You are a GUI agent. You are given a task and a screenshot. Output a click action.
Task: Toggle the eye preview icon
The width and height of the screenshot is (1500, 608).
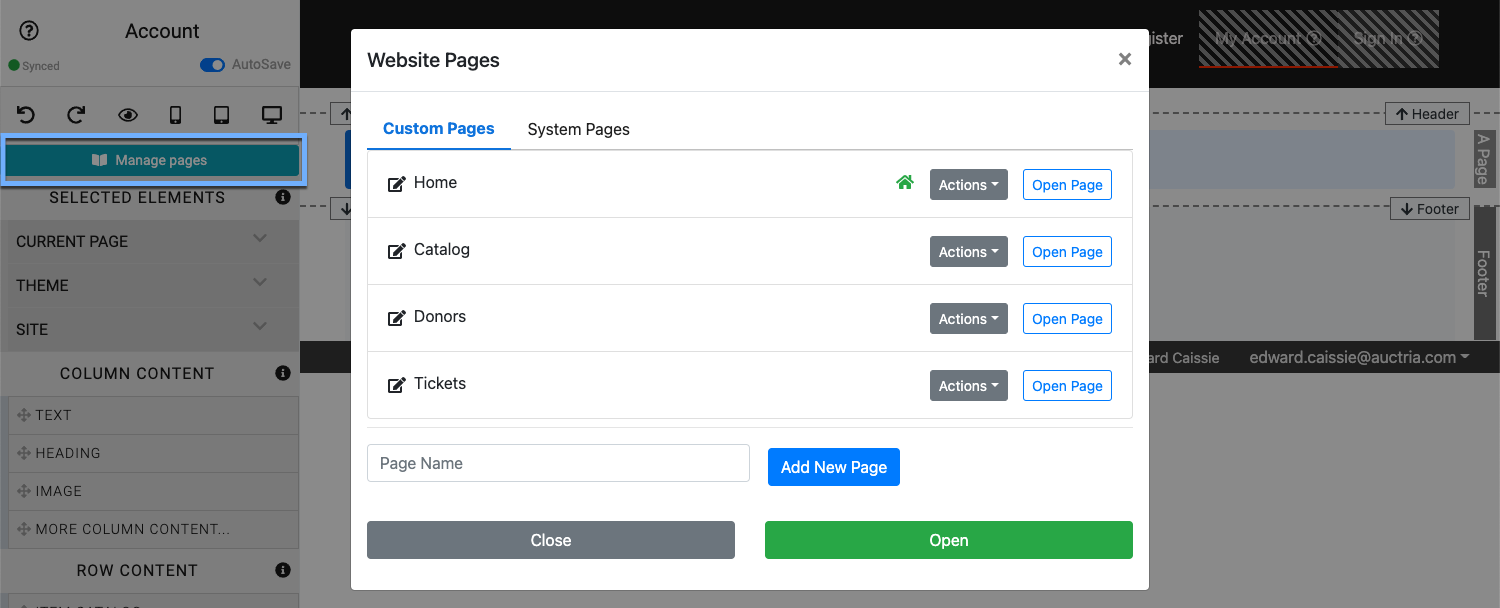click(127, 115)
